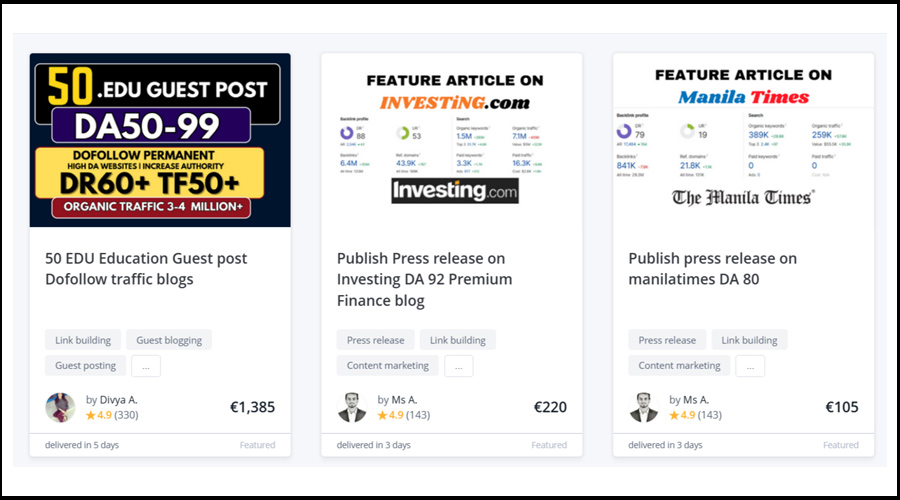Image resolution: width=900 pixels, height=500 pixels.
Task: Select Press release tag on the Investing card
Action: tap(375, 340)
